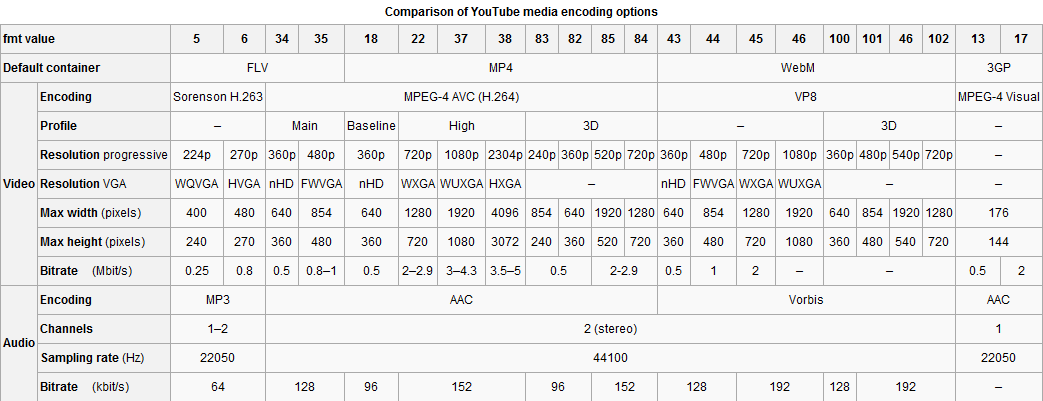1043x401 pixels.
Task: Click the Vorbis audio encoding cell
Action: pyautogui.click(x=806, y=300)
